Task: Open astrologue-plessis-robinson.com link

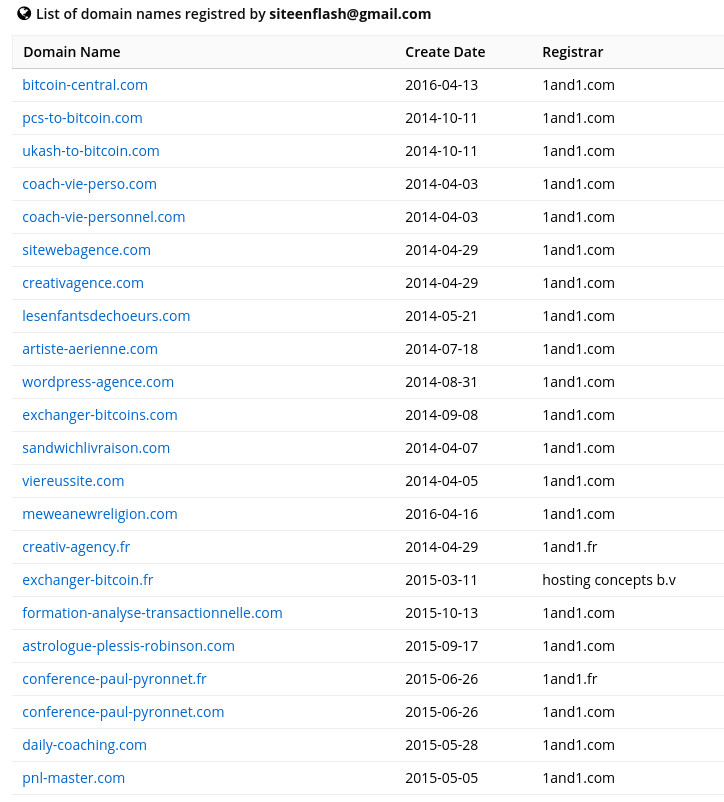Action: coord(128,646)
